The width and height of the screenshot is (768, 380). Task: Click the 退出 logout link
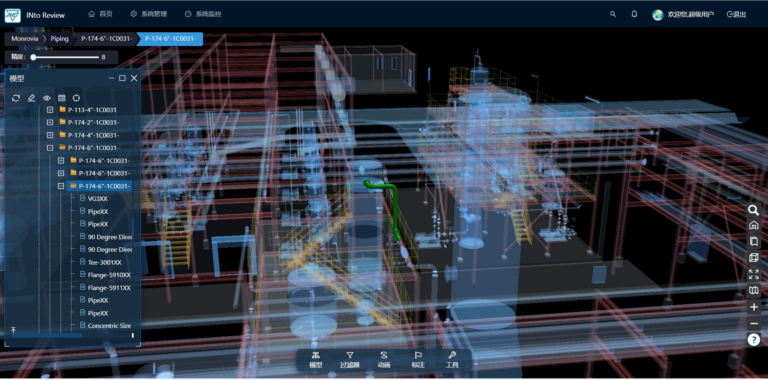click(x=736, y=15)
